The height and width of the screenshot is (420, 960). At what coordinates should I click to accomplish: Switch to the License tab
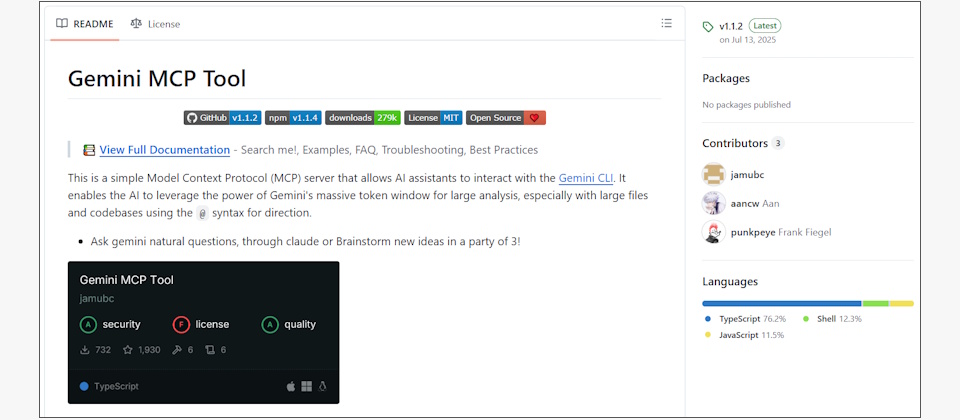click(155, 24)
